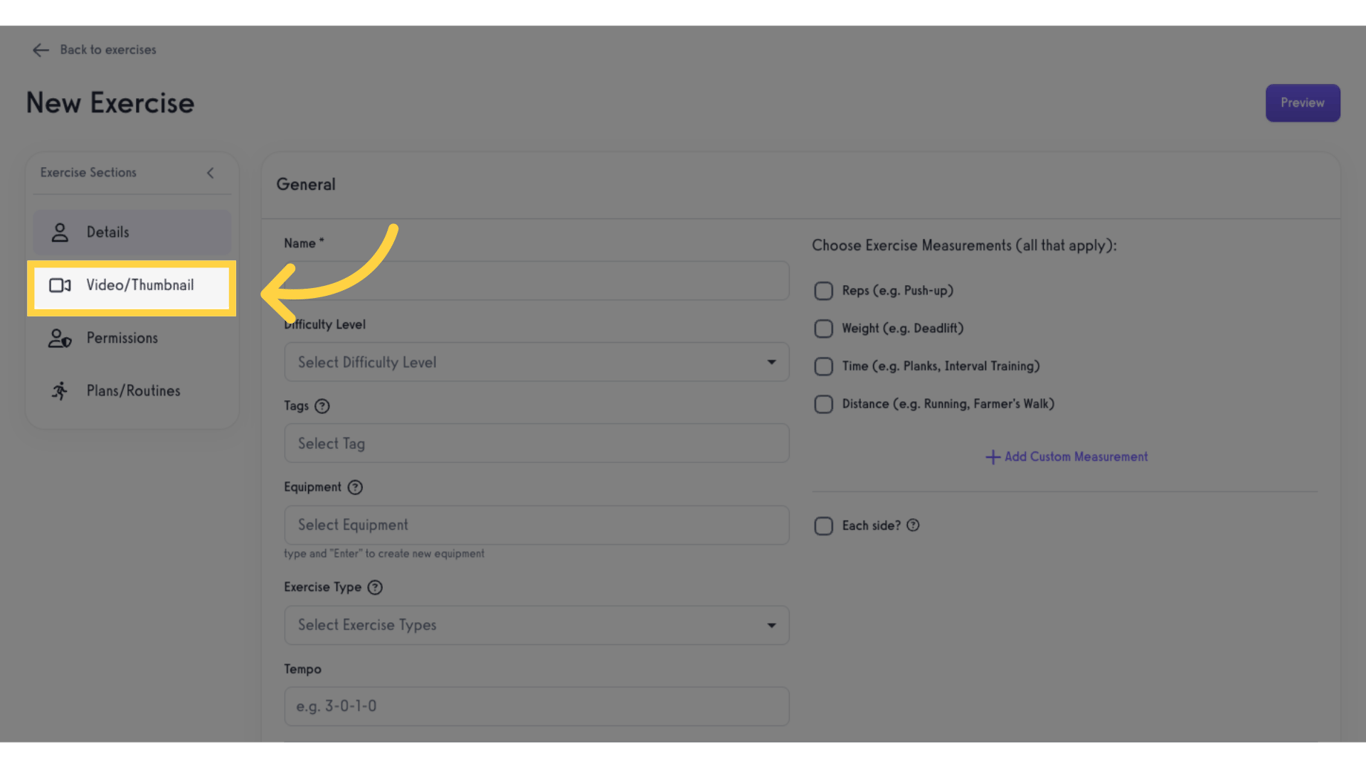This screenshot has width=1366, height=768.
Task: Click the back arrow icon
Action: point(40,50)
